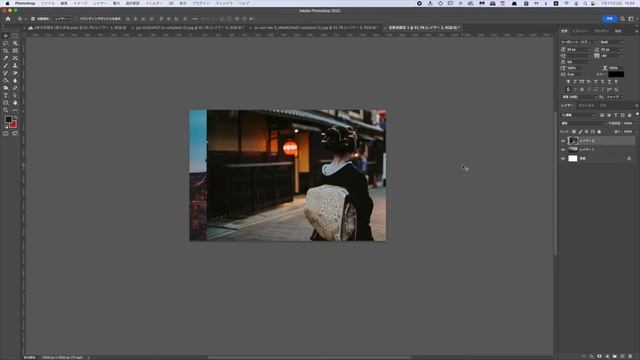Image resolution: width=640 pixels, height=360 pixels.
Task: Hide the 背景 background layer
Action: 563,158
